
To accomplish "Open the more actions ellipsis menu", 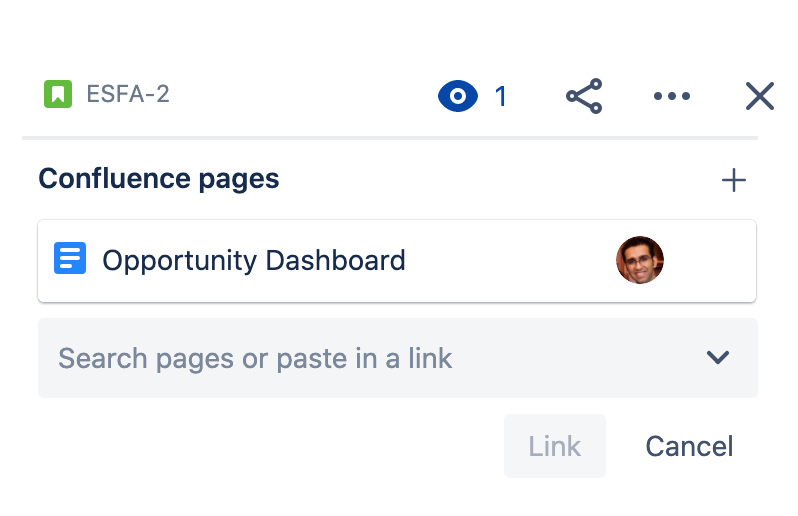I will pos(672,96).
